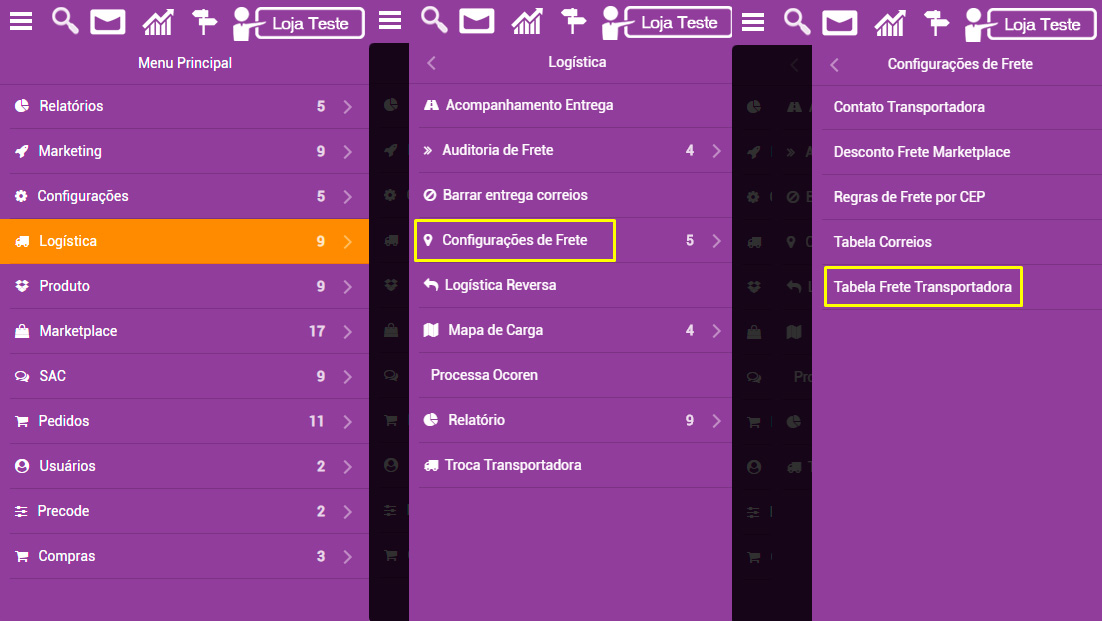
Task: Open Configurações de Frete menu item
Action: pyautogui.click(x=514, y=240)
